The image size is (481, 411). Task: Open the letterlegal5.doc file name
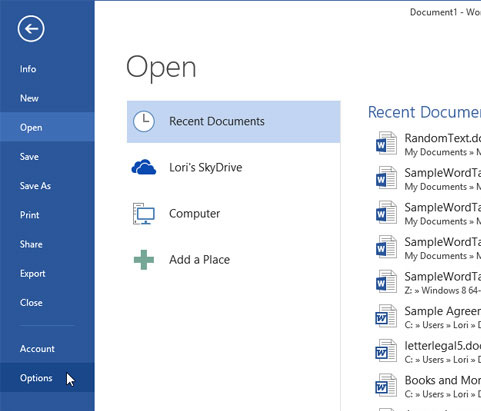click(443, 346)
